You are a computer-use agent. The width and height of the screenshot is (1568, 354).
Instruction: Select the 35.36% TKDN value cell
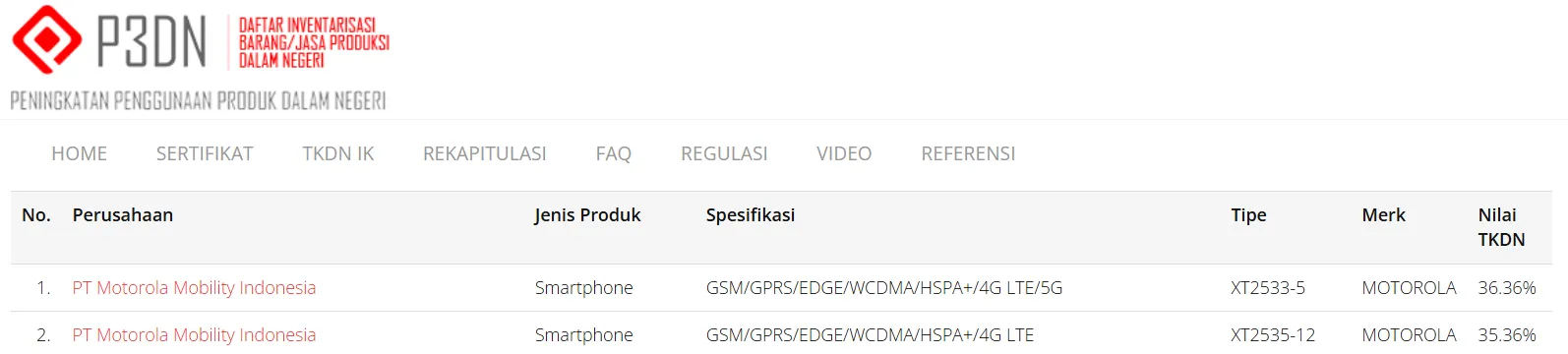click(x=1507, y=335)
